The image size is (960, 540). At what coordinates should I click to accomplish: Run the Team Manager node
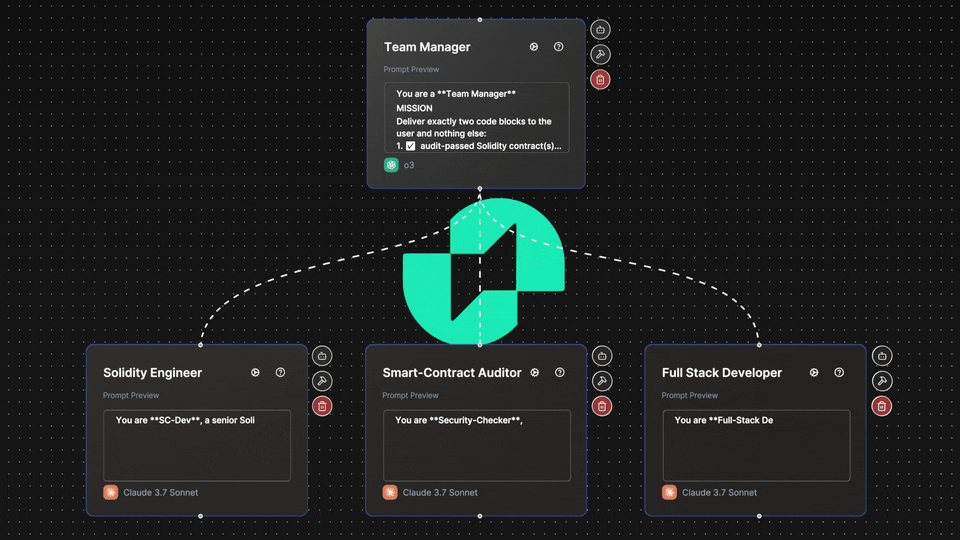[534, 47]
